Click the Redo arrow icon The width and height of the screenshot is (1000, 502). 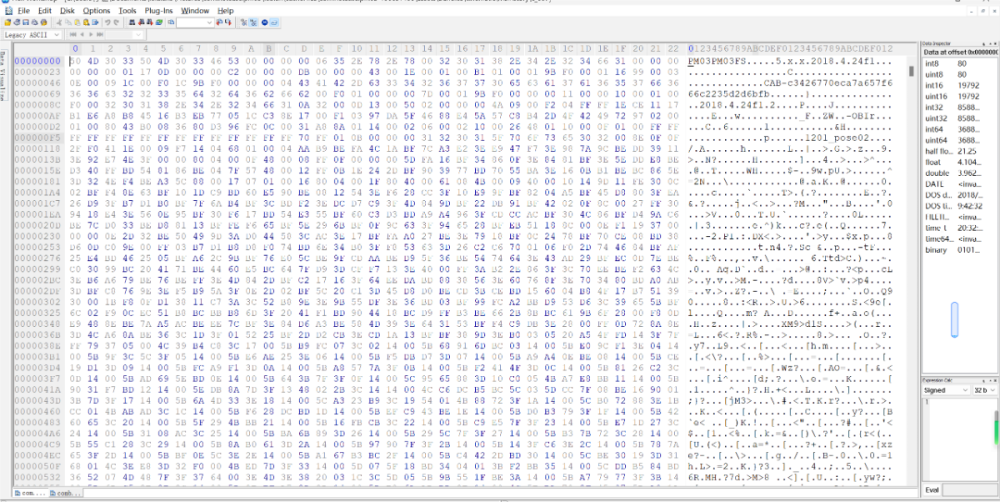coord(118,21)
